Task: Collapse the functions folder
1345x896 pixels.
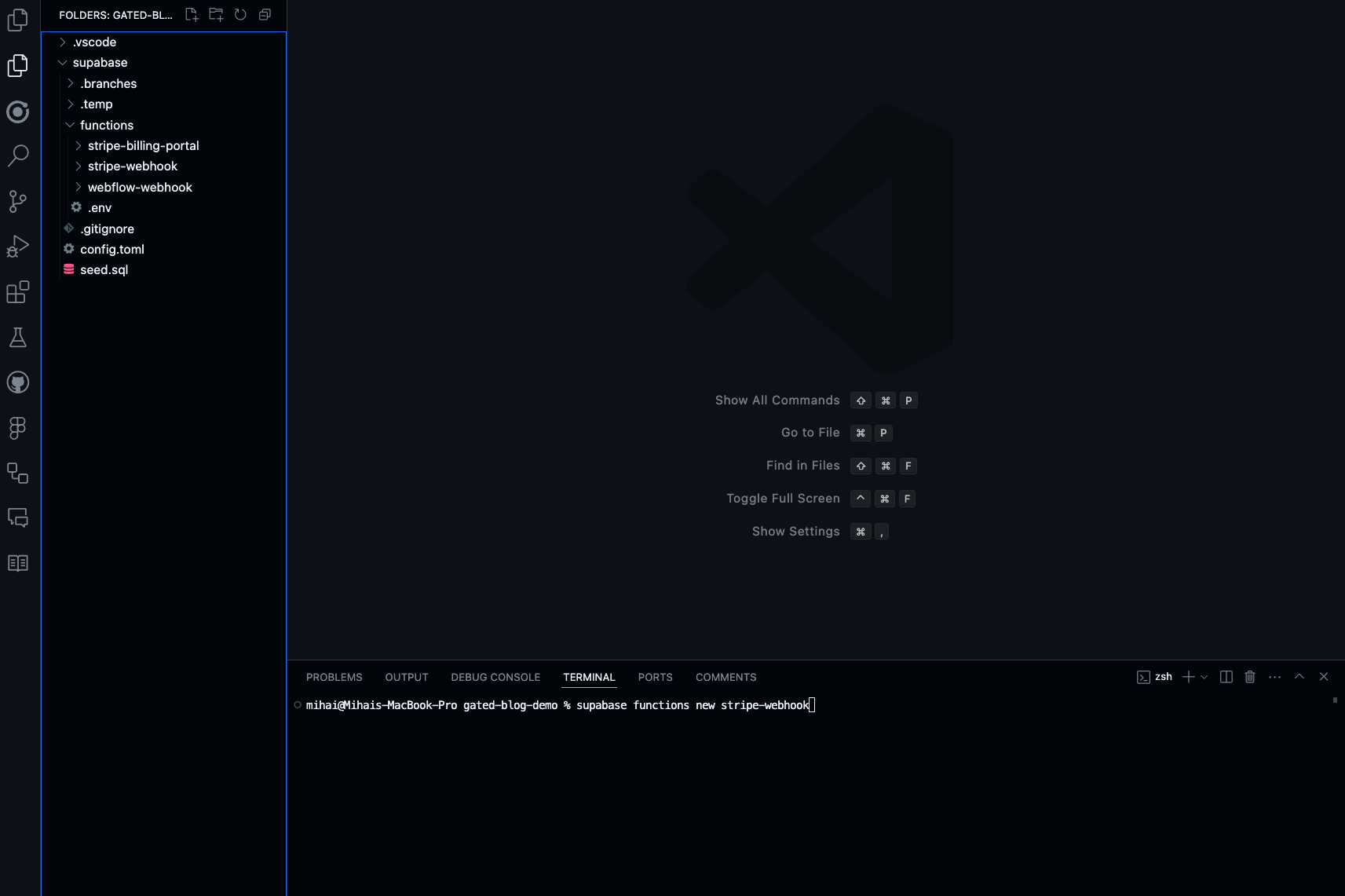Action: click(163, 126)
